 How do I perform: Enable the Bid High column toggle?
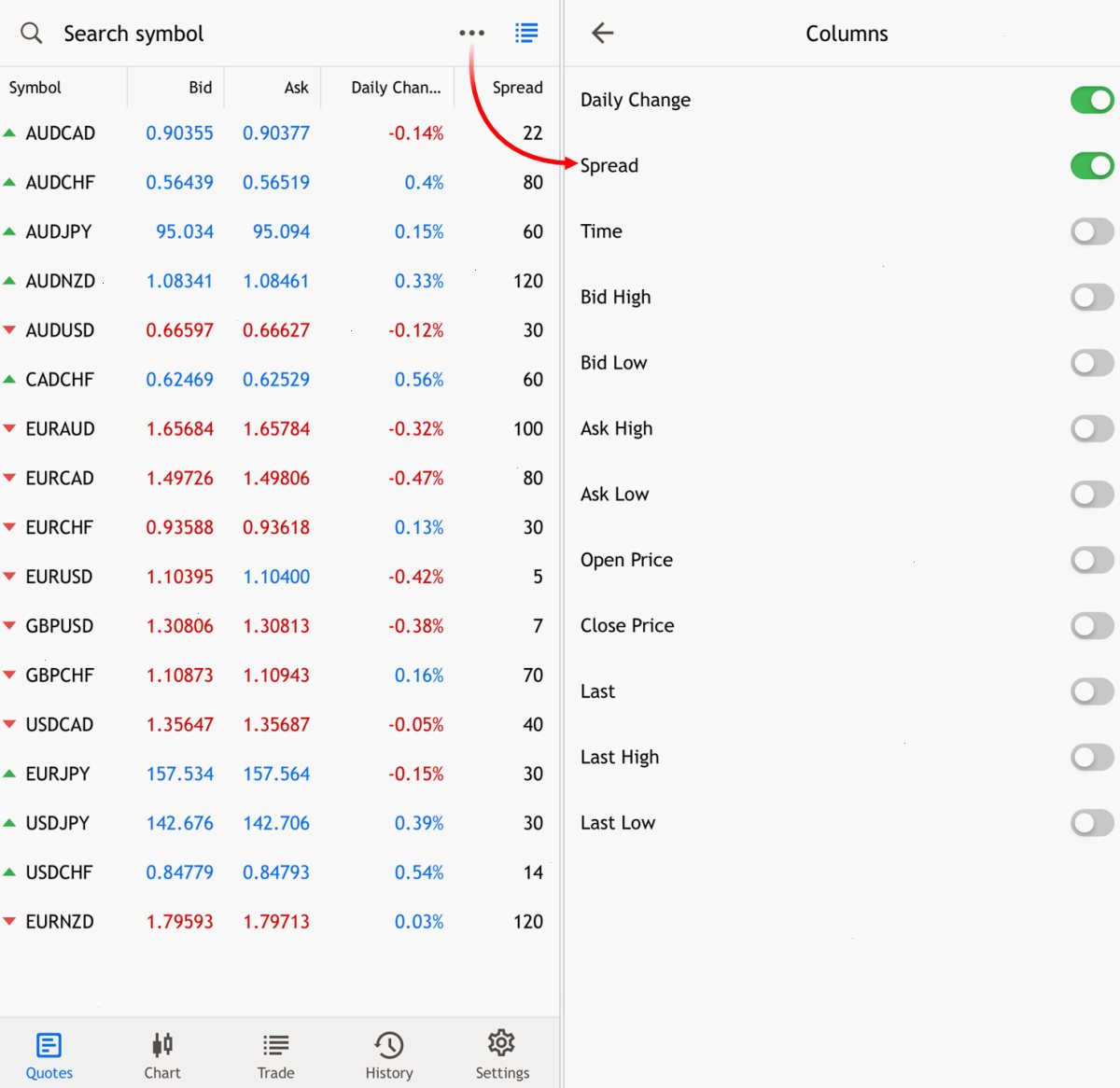click(x=1092, y=298)
